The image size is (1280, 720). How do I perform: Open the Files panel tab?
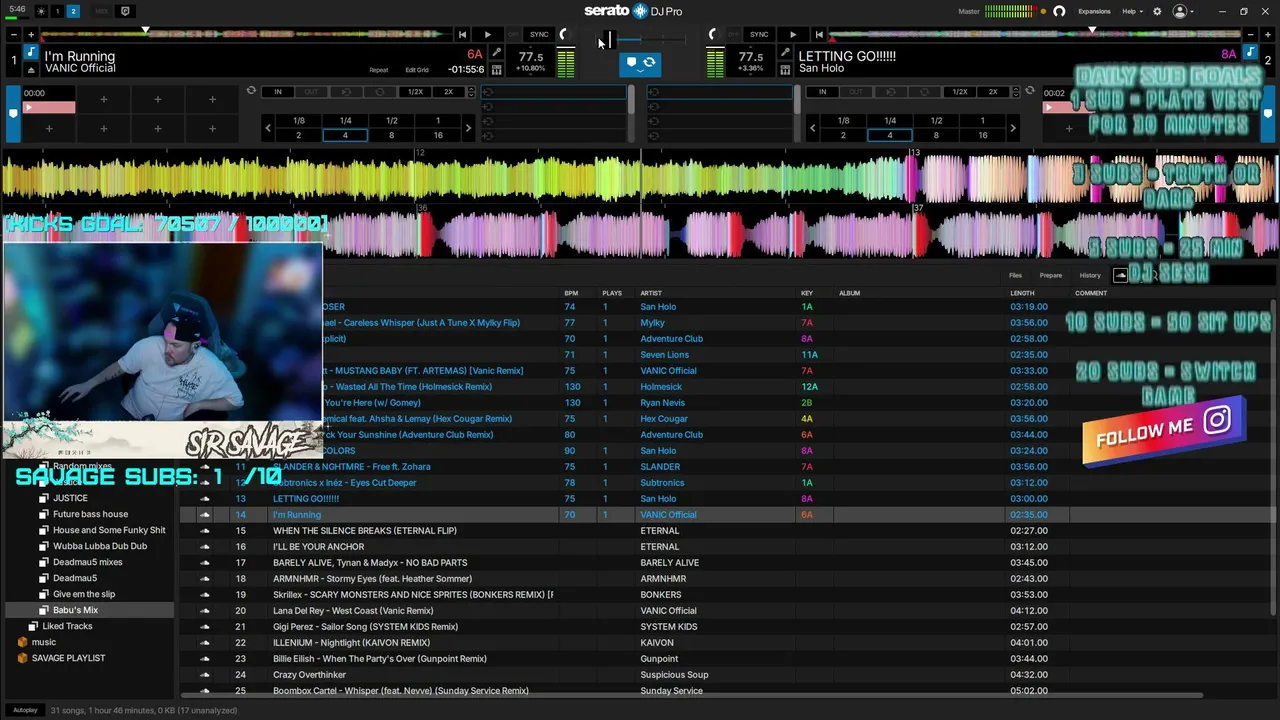point(1015,275)
